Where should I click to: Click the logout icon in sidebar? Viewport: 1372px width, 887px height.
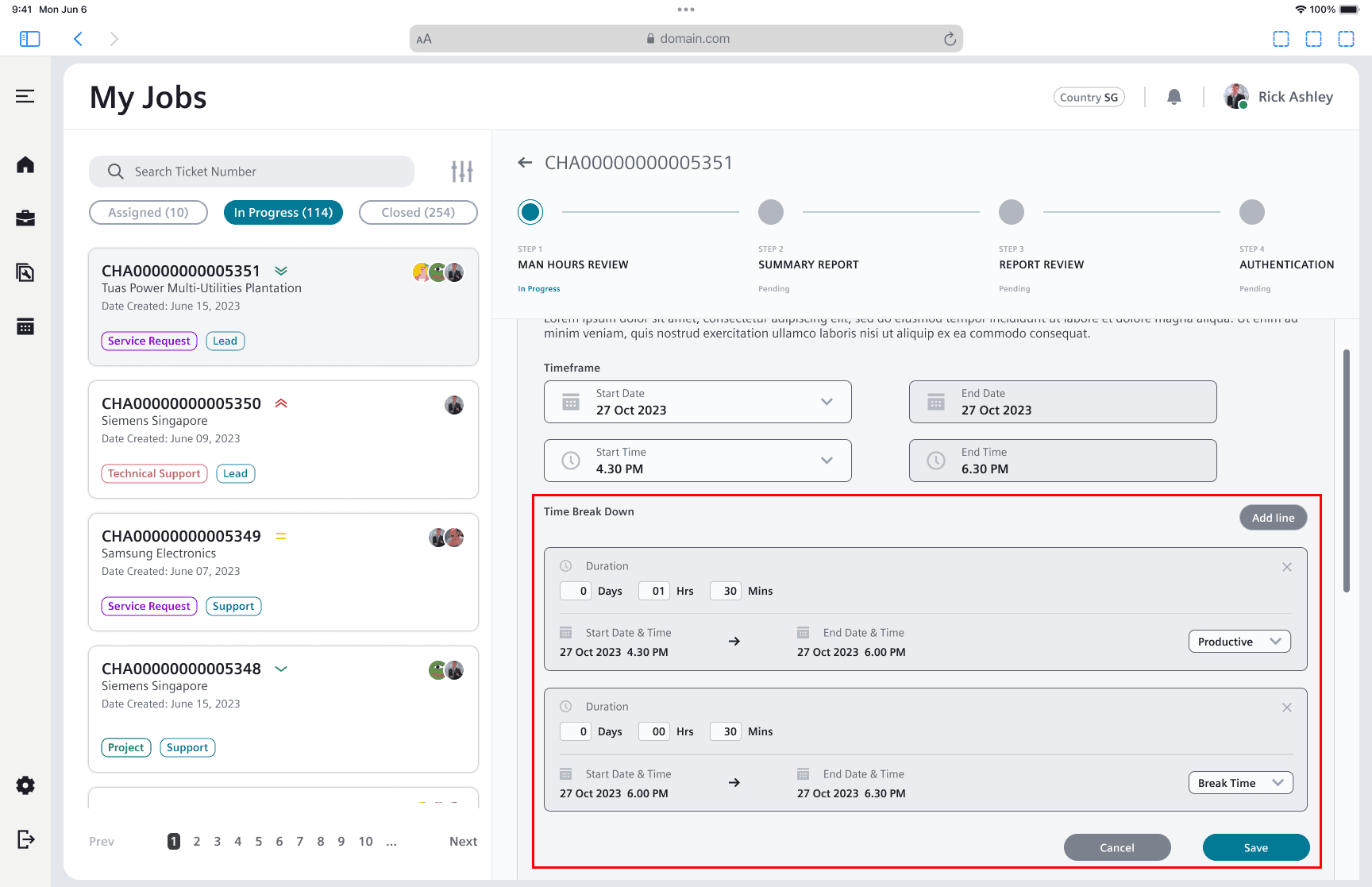pyautogui.click(x=25, y=839)
